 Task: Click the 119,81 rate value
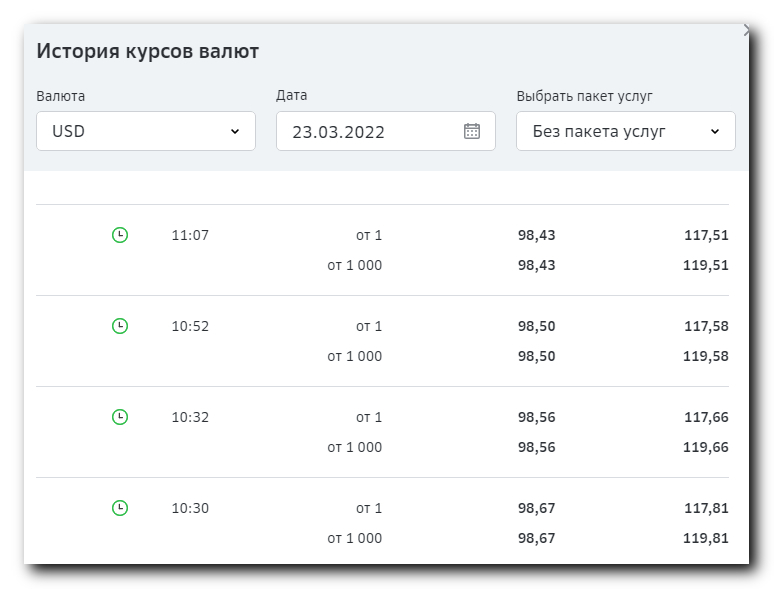click(x=706, y=538)
